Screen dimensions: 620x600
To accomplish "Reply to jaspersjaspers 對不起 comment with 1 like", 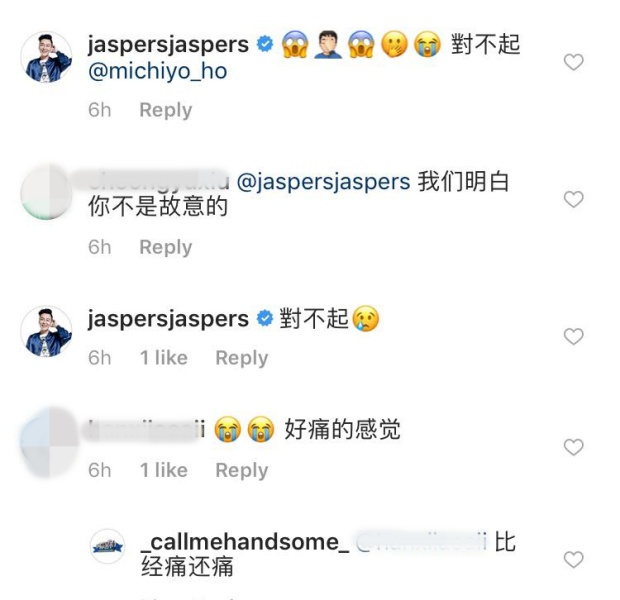I will [x=242, y=358].
